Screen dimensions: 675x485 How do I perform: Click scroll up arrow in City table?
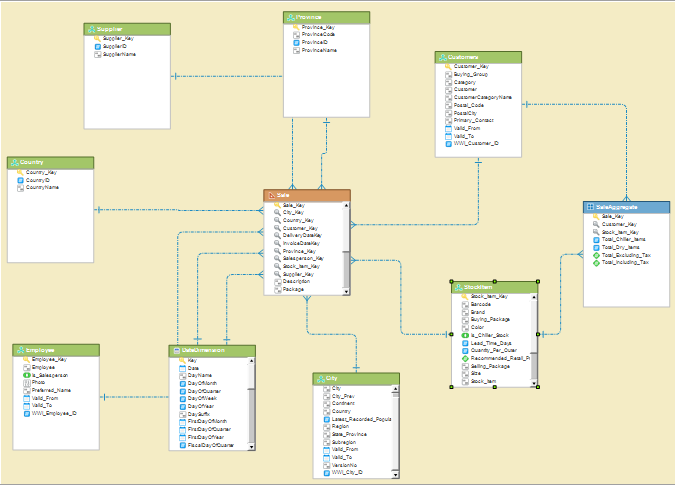(395, 388)
